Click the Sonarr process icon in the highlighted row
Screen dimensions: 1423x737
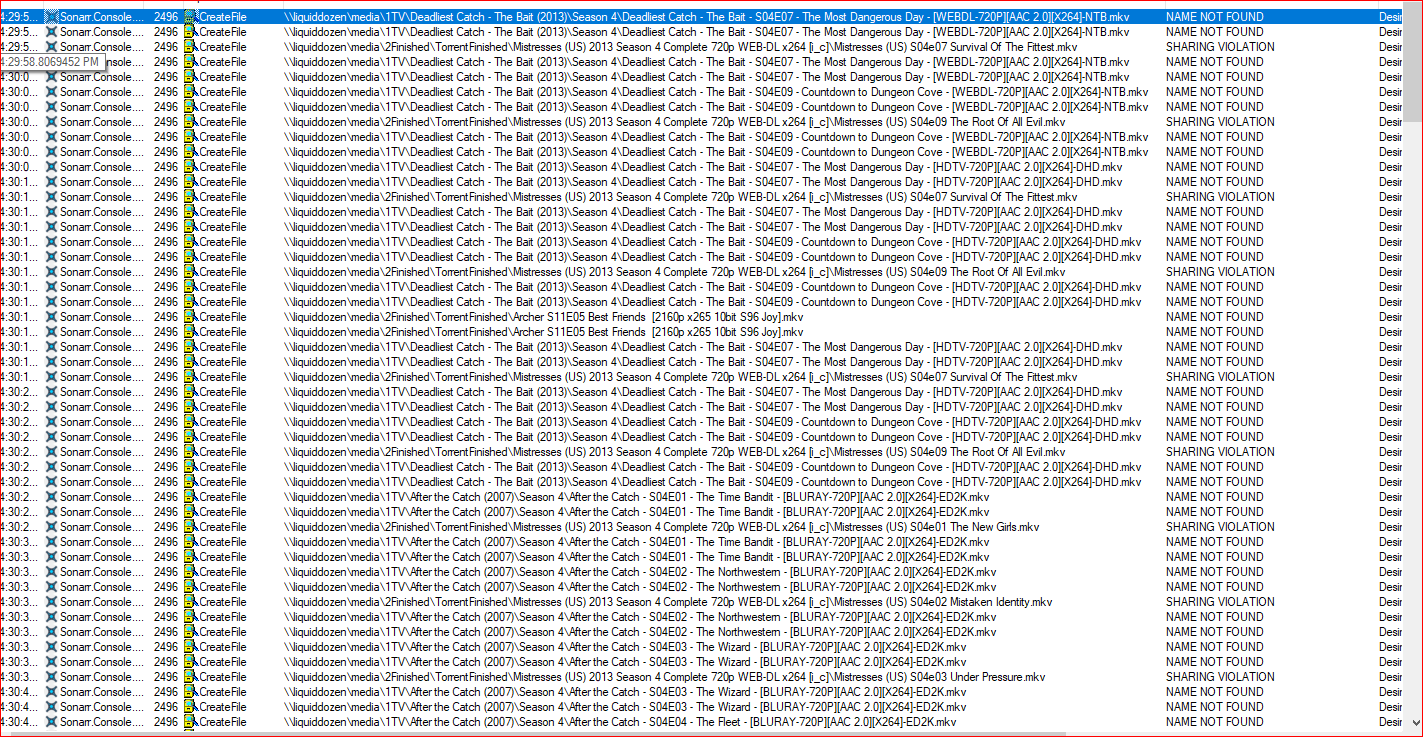52,17
